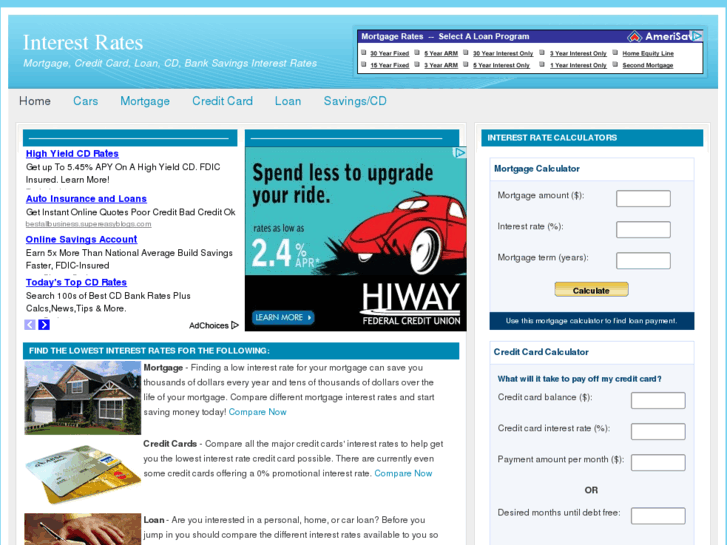Focus the Mortgage term (years) field

[x=643, y=261]
